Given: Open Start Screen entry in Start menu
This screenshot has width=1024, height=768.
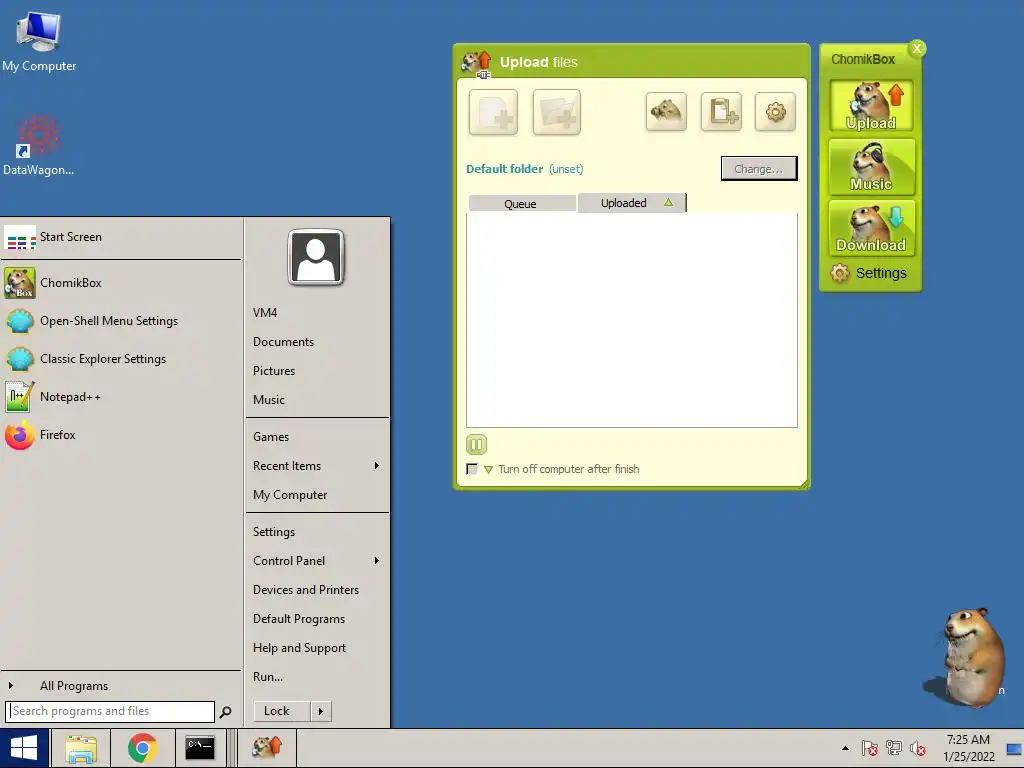Looking at the screenshot, I should point(121,237).
